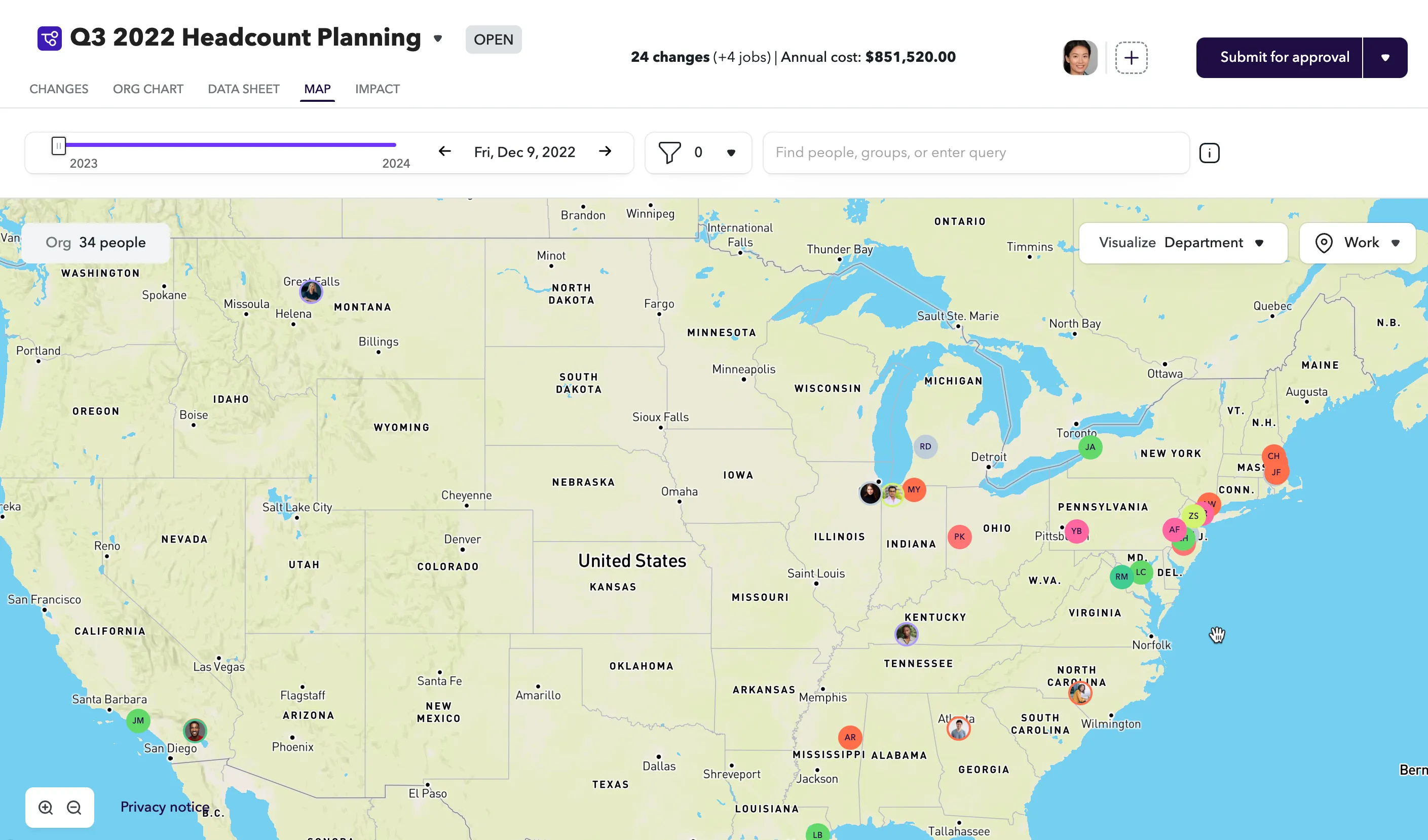Click the Find people search field
1428x840 pixels.
point(976,152)
